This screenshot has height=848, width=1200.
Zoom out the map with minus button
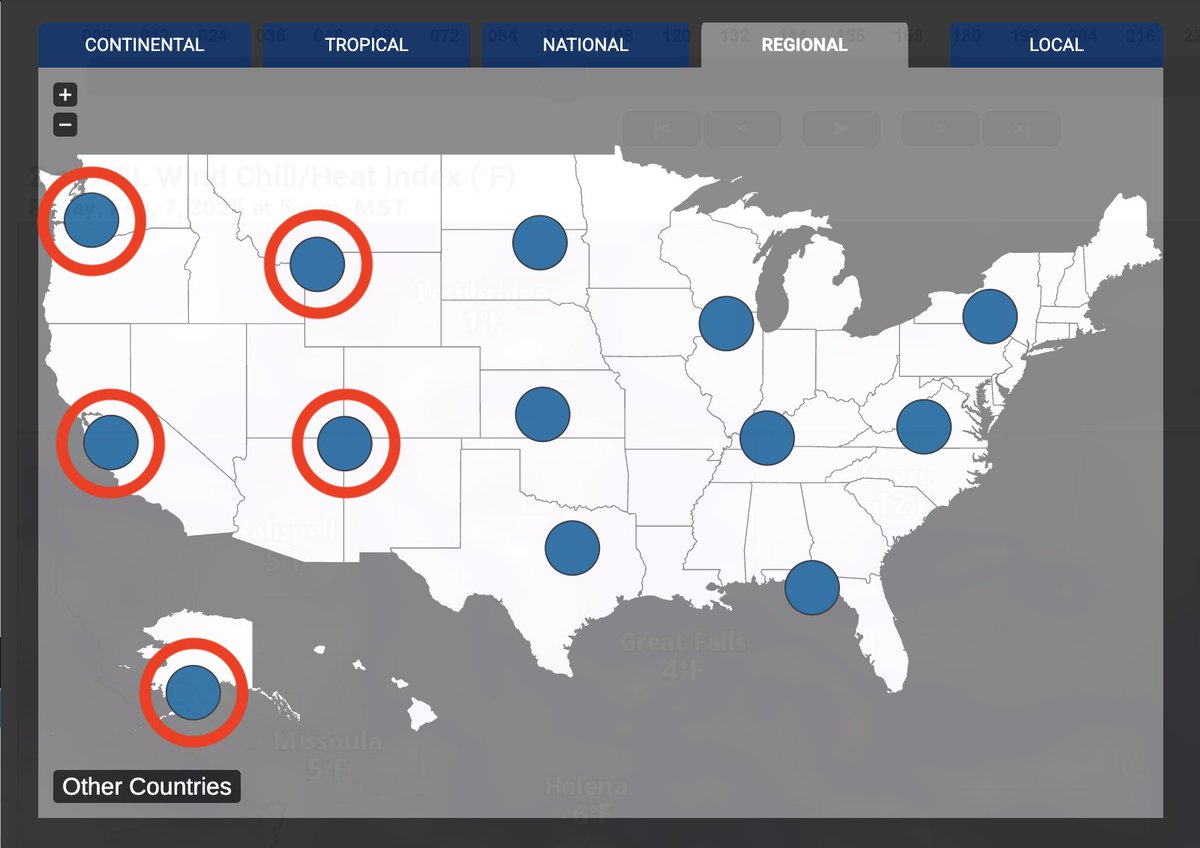coord(65,125)
